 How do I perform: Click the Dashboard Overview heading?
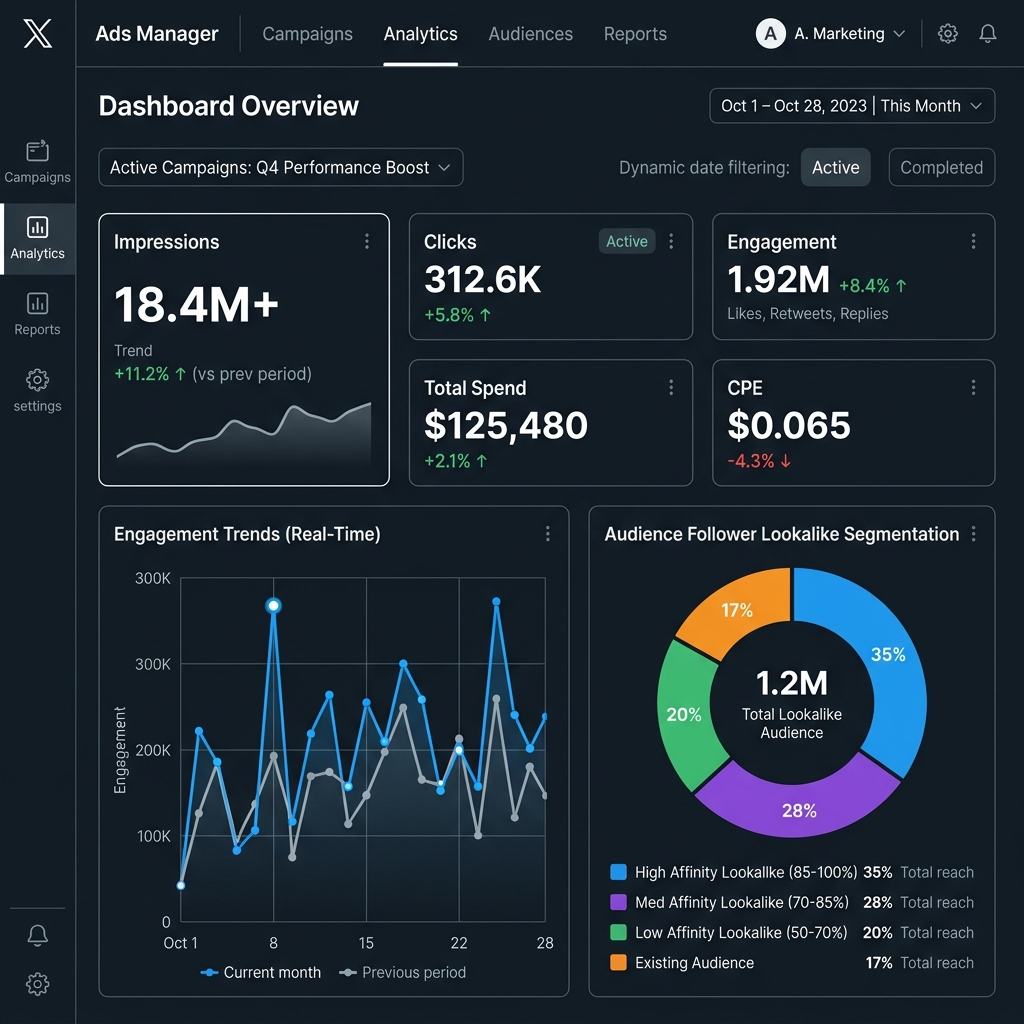click(229, 106)
